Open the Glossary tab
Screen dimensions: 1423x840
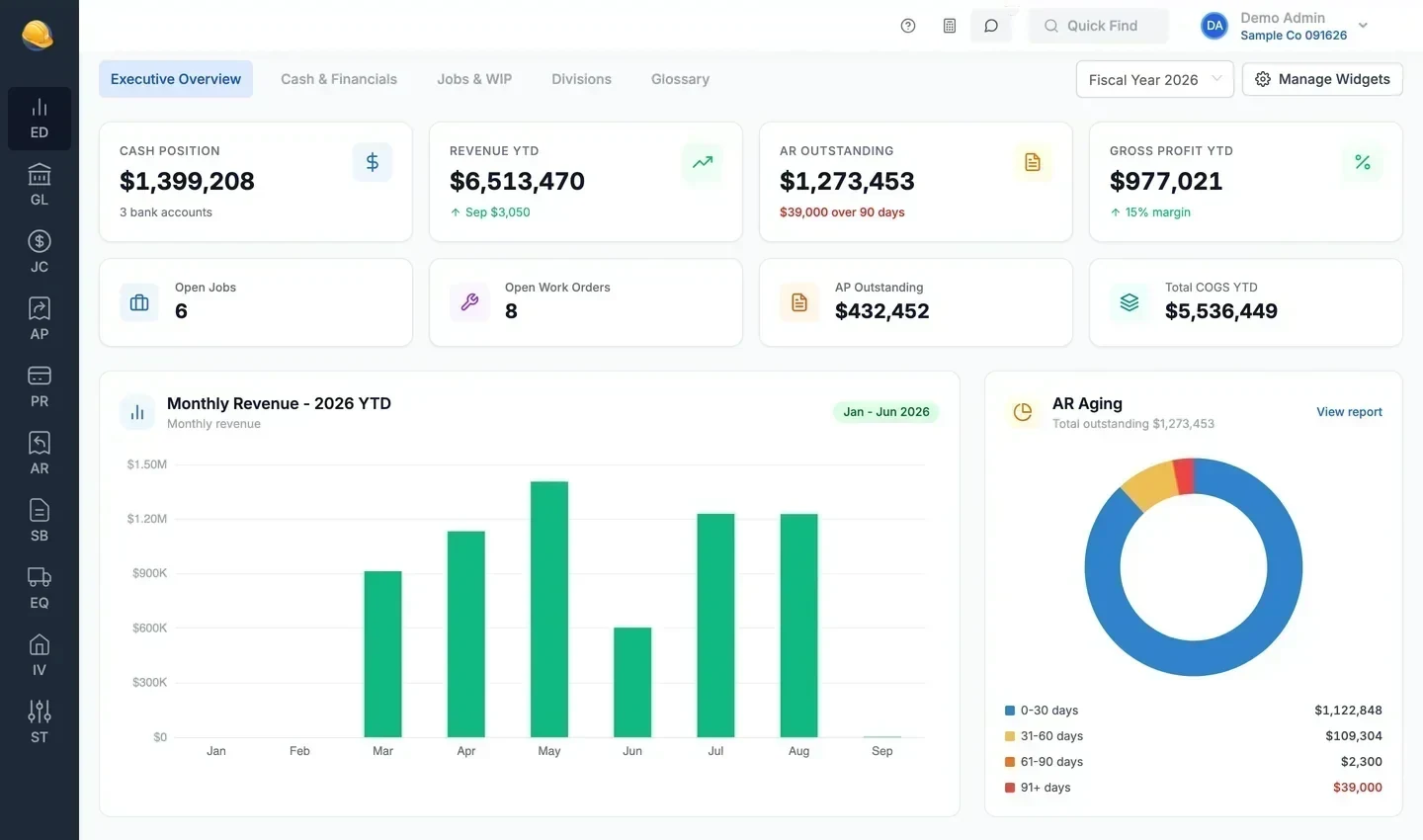pos(680,79)
